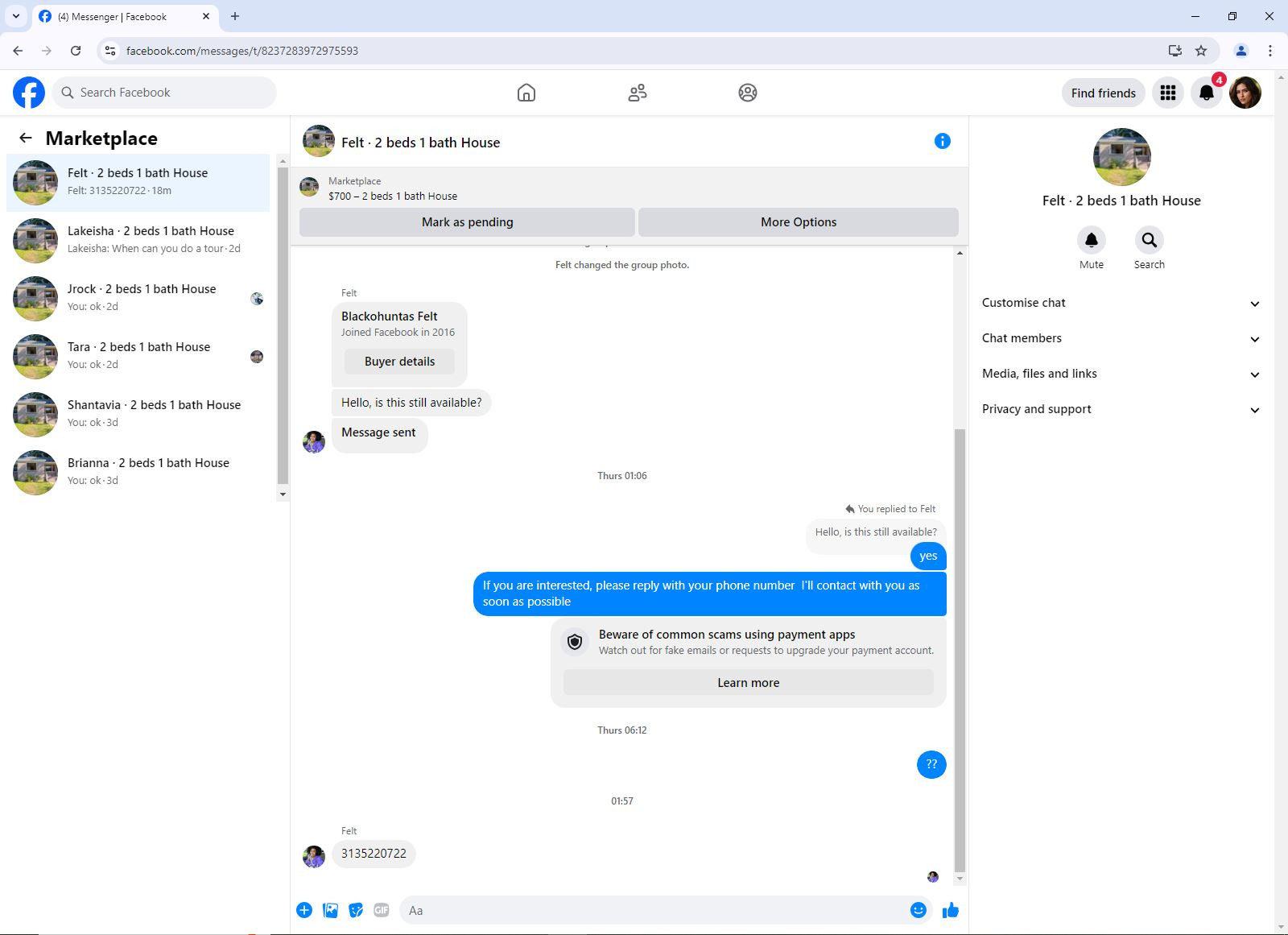Click the Find friends button
This screenshot has height=935, width=1288.
[1104, 93]
